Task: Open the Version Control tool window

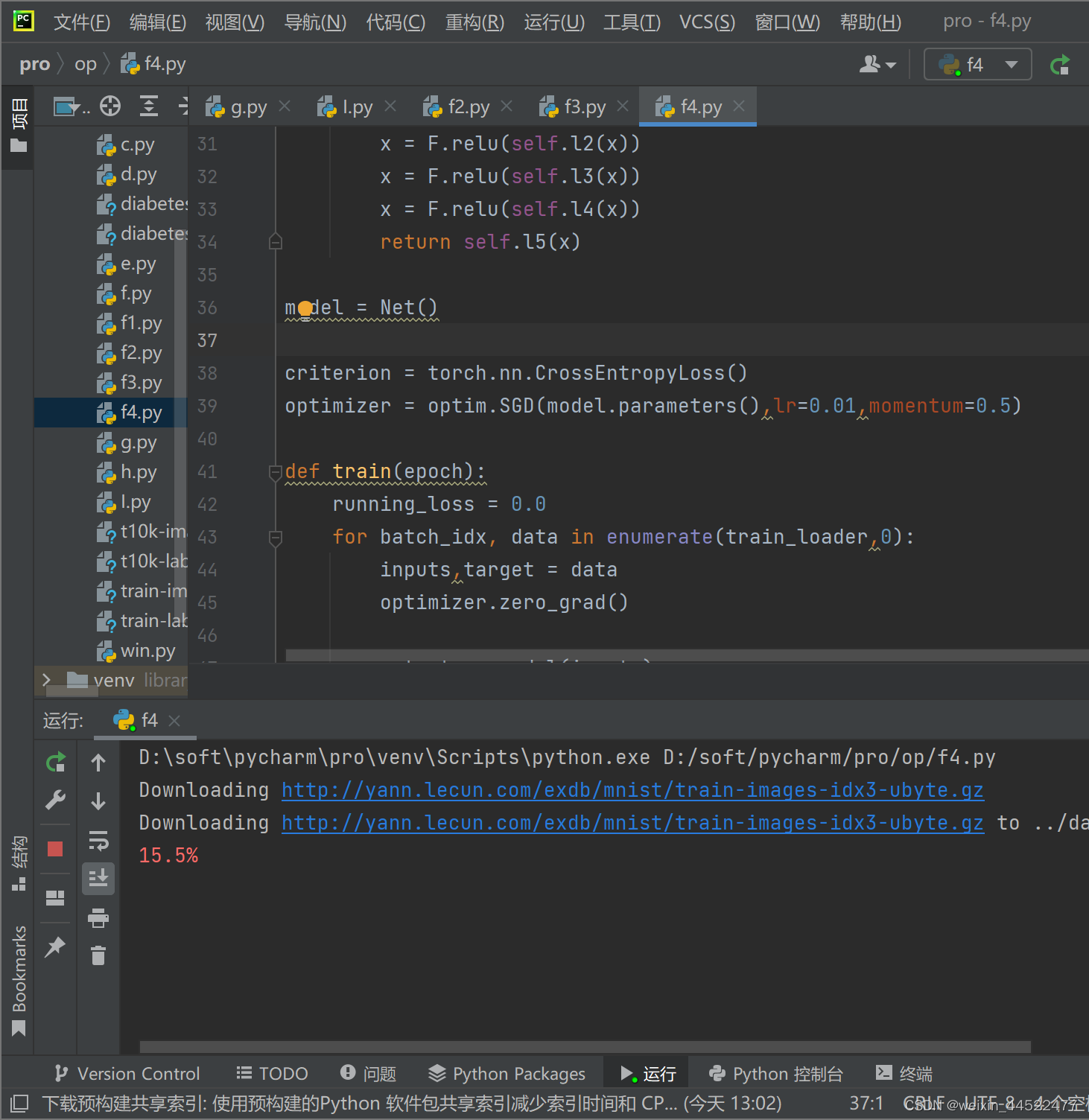Action: [127, 1074]
